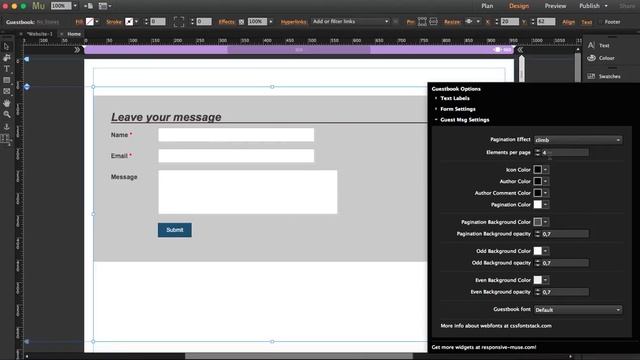Click the Mu application logo
Viewport: 640px width, 360px height.
point(38,6)
